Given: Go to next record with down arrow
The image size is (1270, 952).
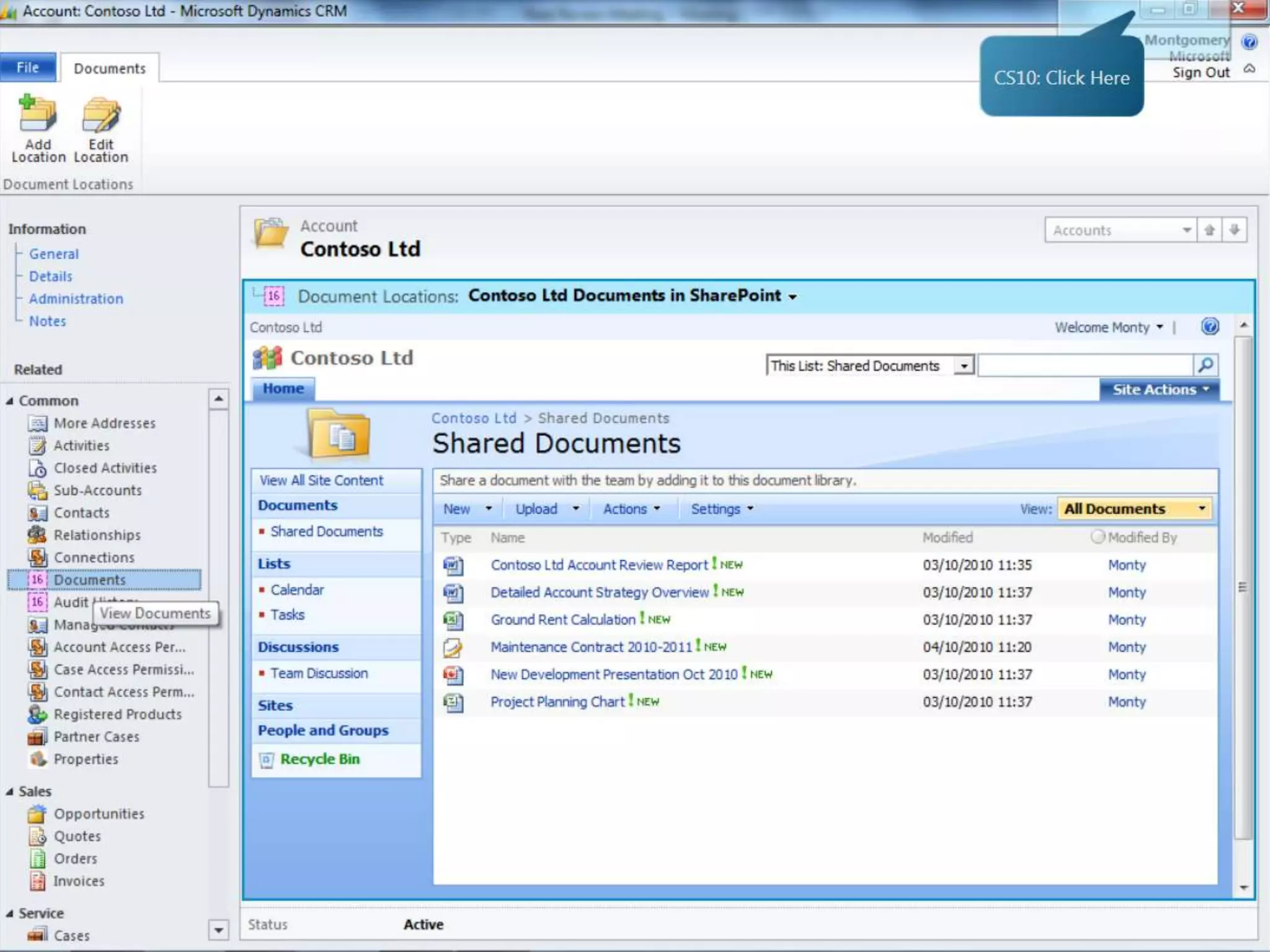Looking at the screenshot, I should [x=1234, y=230].
